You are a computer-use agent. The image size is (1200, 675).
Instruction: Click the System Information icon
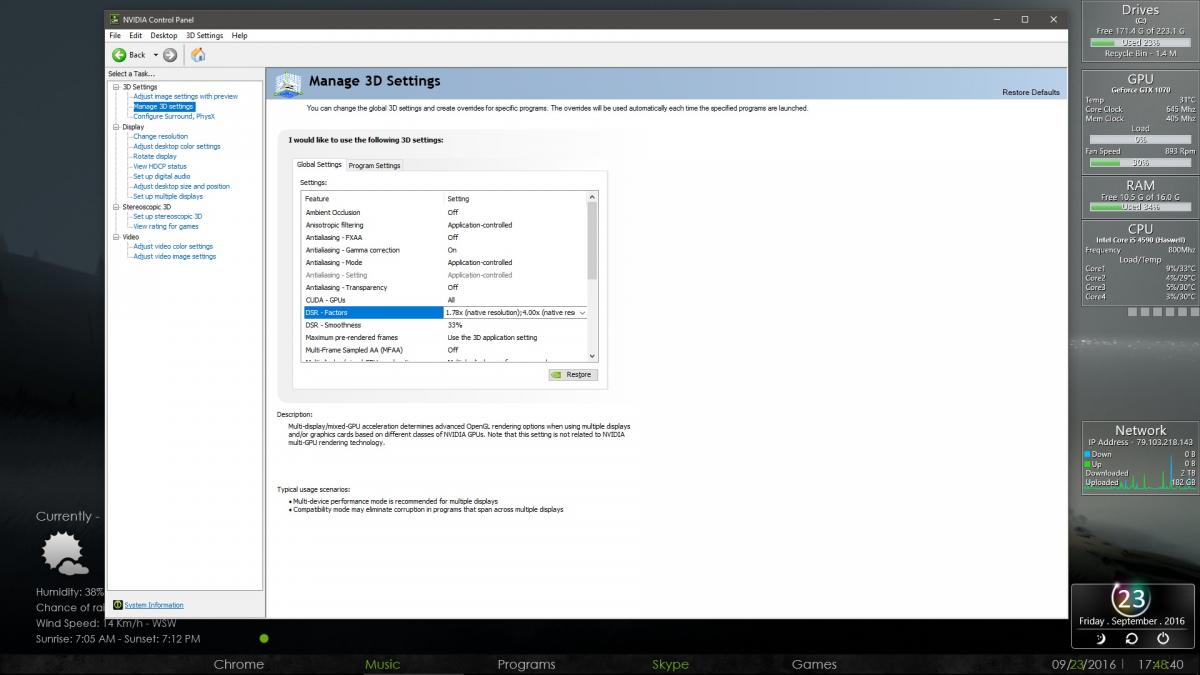click(x=118, y=605)
